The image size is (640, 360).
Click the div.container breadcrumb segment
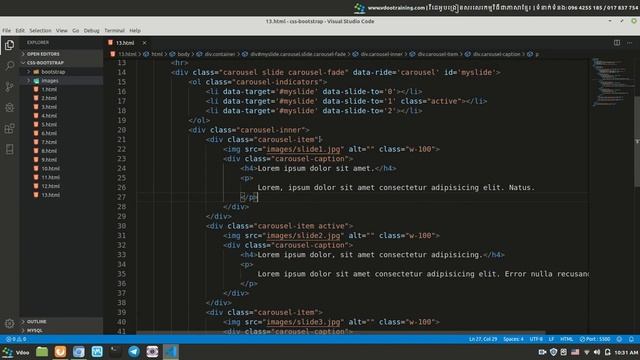coord(220,54)
